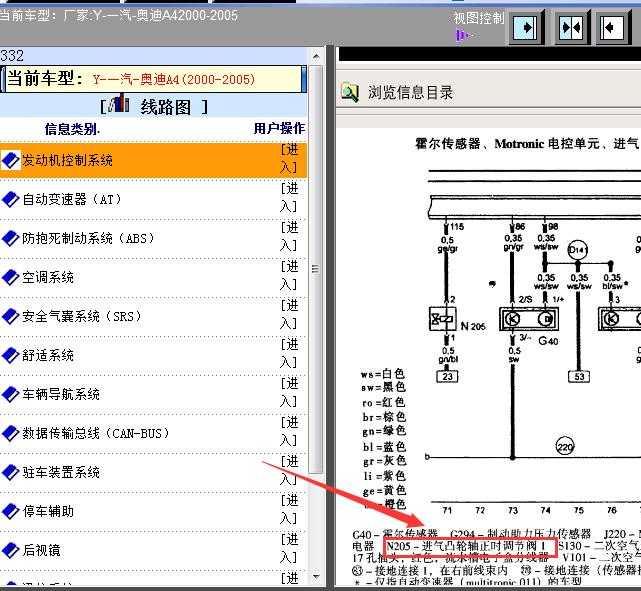The width and height of the screenshot is (641, 591).
Task: Click the book icon beside 后视镜
Action: click(10, 550)
